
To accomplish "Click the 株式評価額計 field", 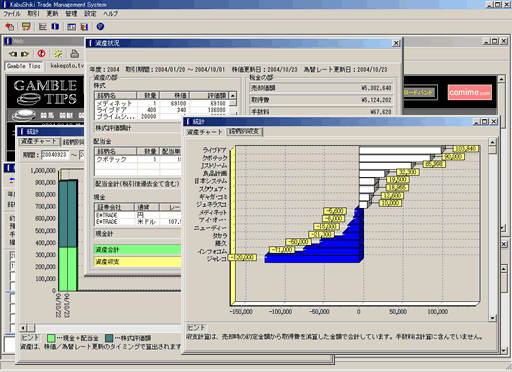I will (x=137, y=128).
